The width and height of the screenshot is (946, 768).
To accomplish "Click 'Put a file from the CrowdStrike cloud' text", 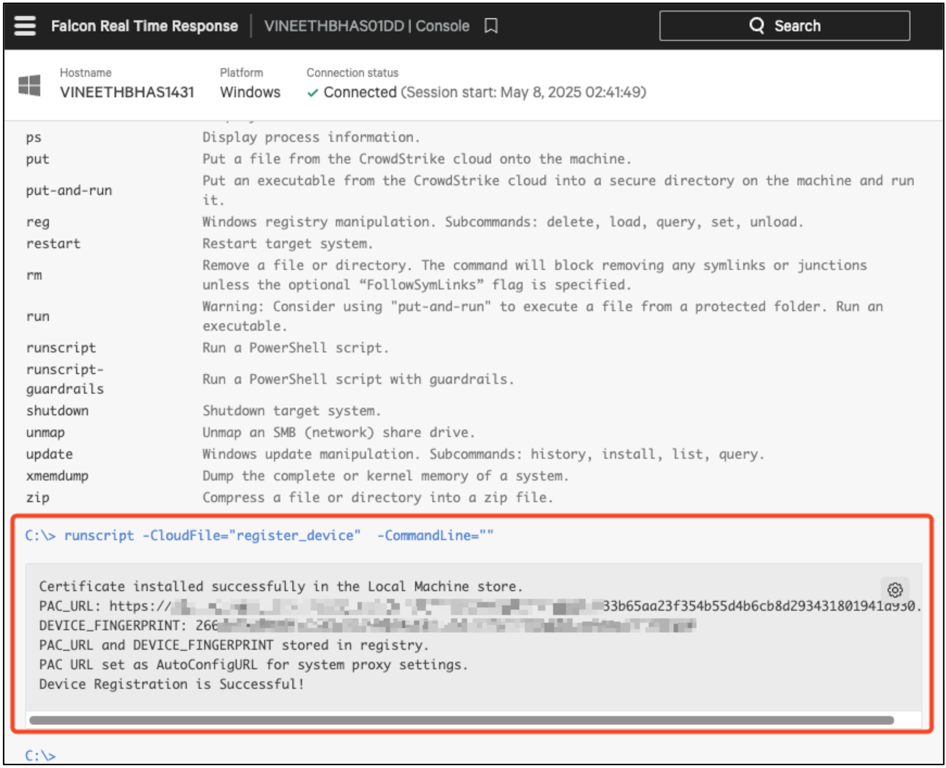I will pos(417,159).
